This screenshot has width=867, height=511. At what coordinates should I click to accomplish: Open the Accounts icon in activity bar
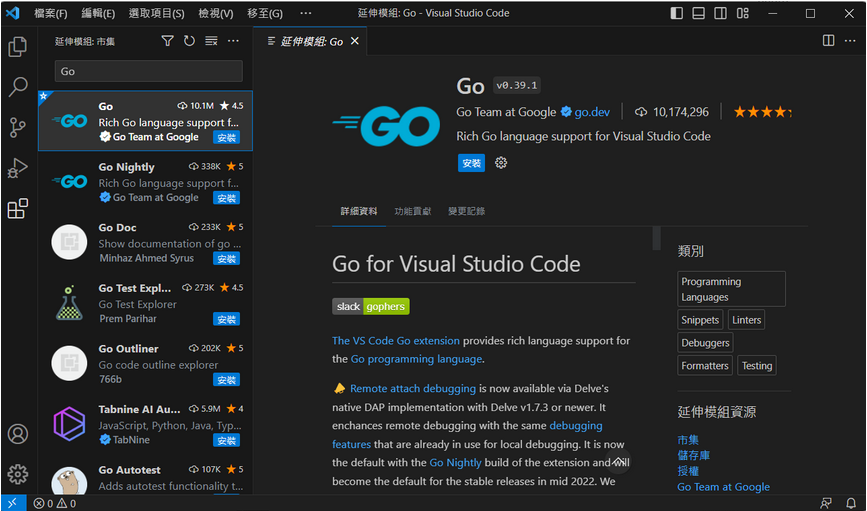pos(18,434)
